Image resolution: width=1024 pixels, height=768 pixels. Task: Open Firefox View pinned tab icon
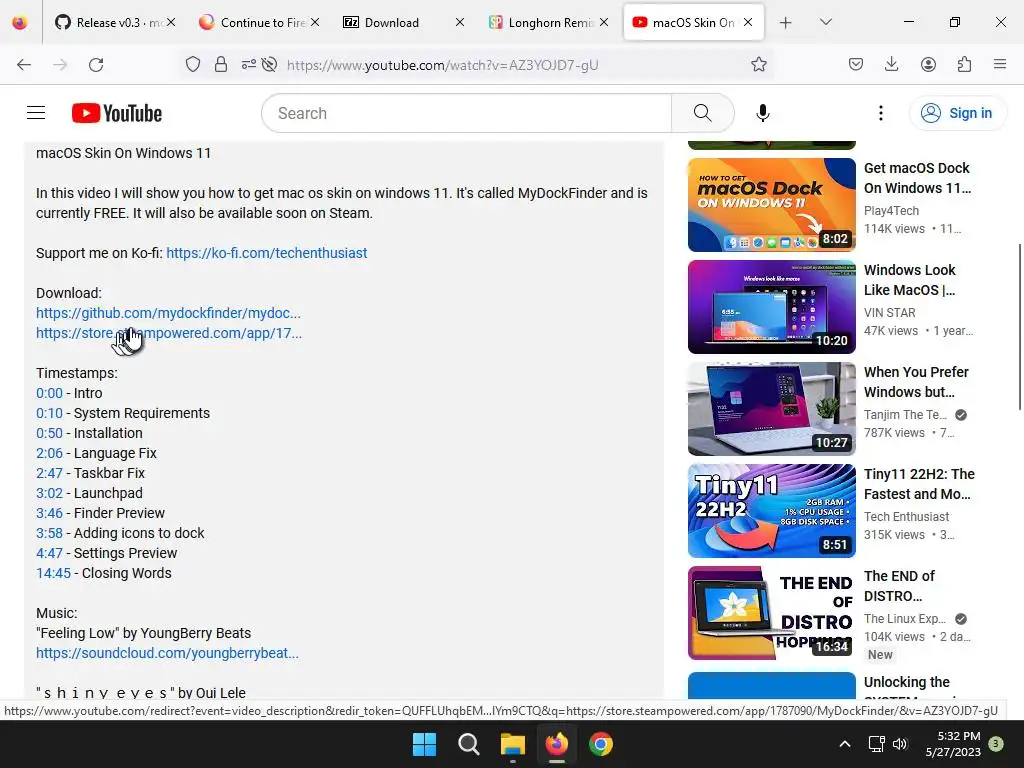point(20,22)
